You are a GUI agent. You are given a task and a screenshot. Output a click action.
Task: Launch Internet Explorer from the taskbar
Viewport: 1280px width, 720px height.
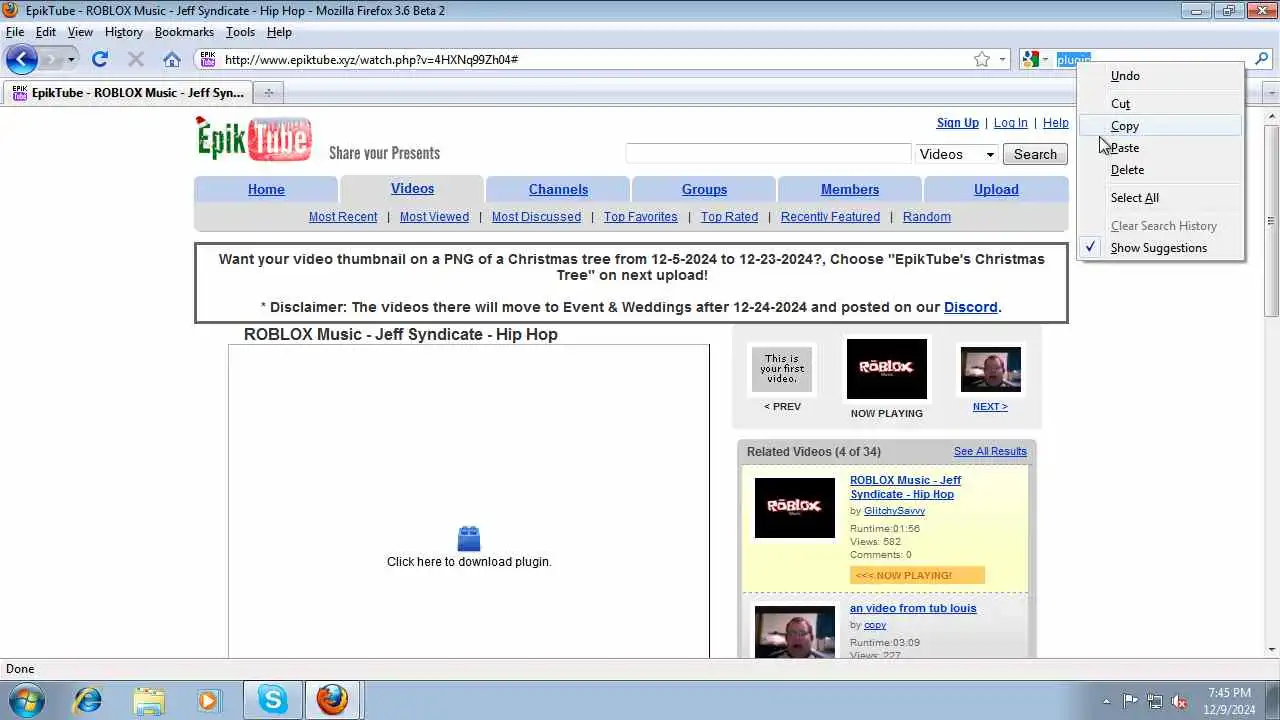(x=88, y=700)
